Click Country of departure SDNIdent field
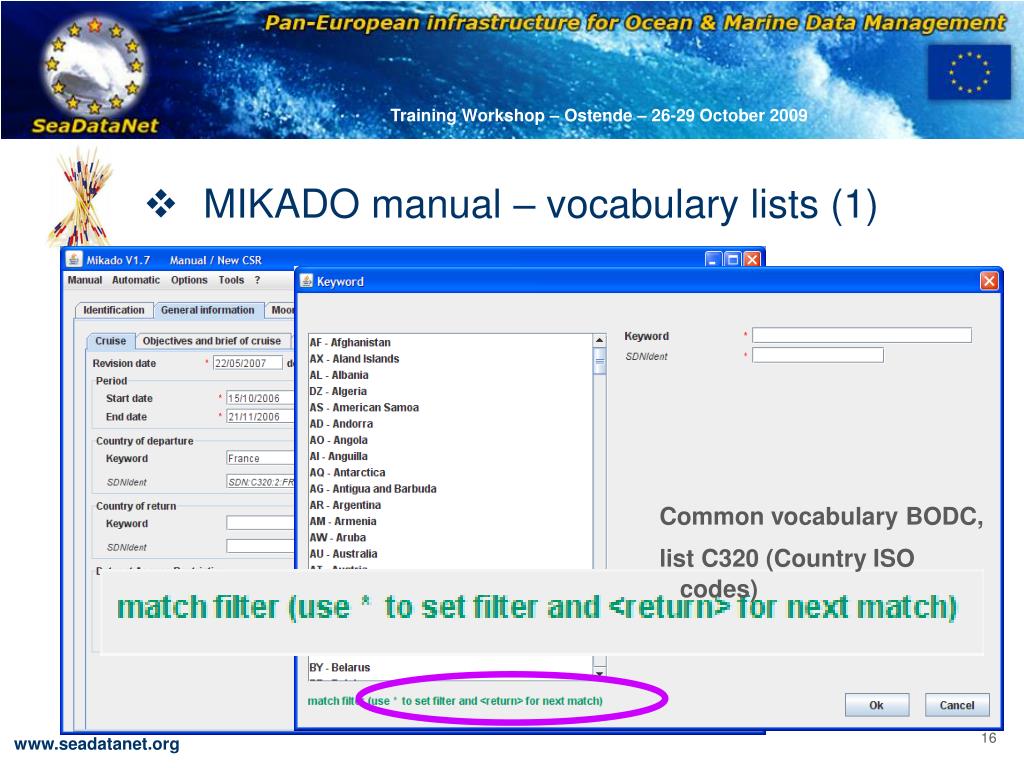 click(x=260, y=482)
